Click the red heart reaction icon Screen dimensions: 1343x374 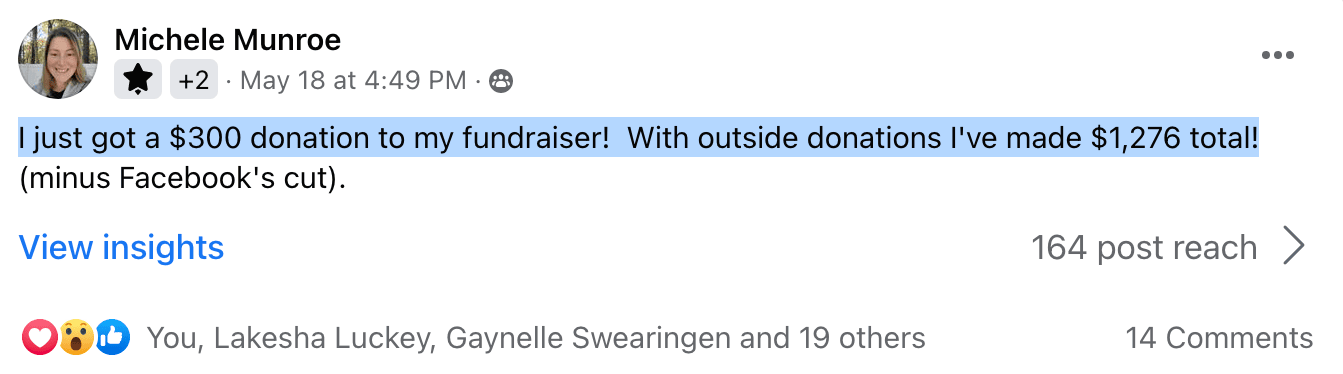pos(39,339)
